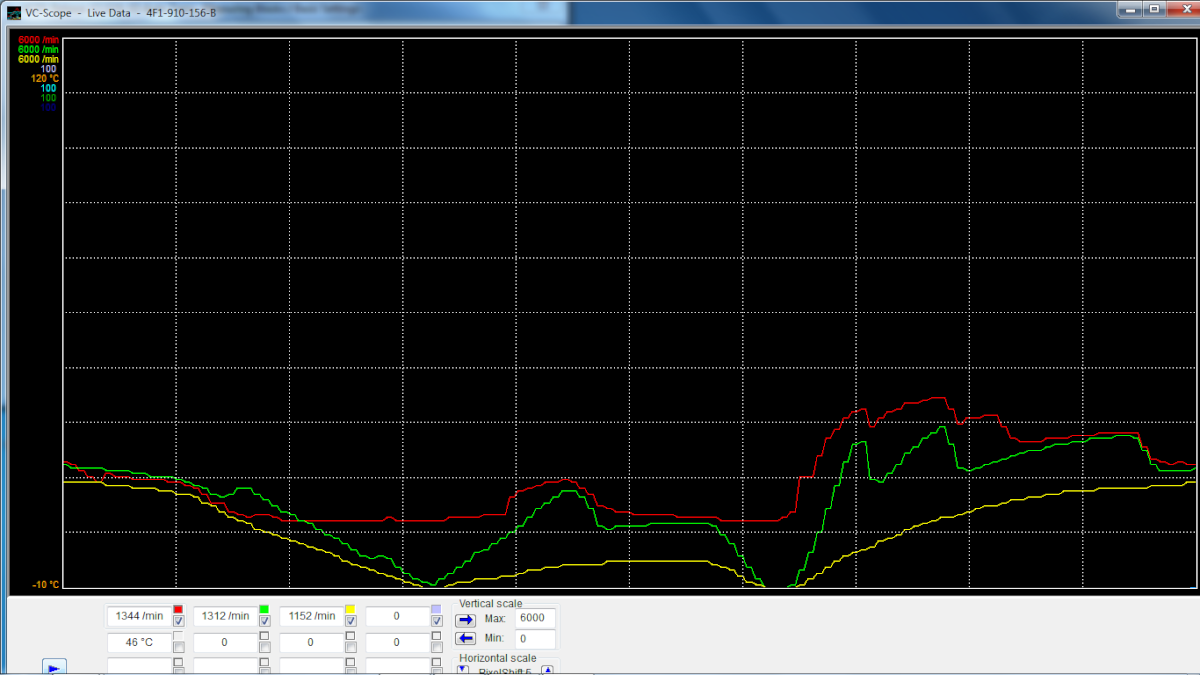
Task: Click the Horizontal scale up-arrow button
Action: (547, 670)
